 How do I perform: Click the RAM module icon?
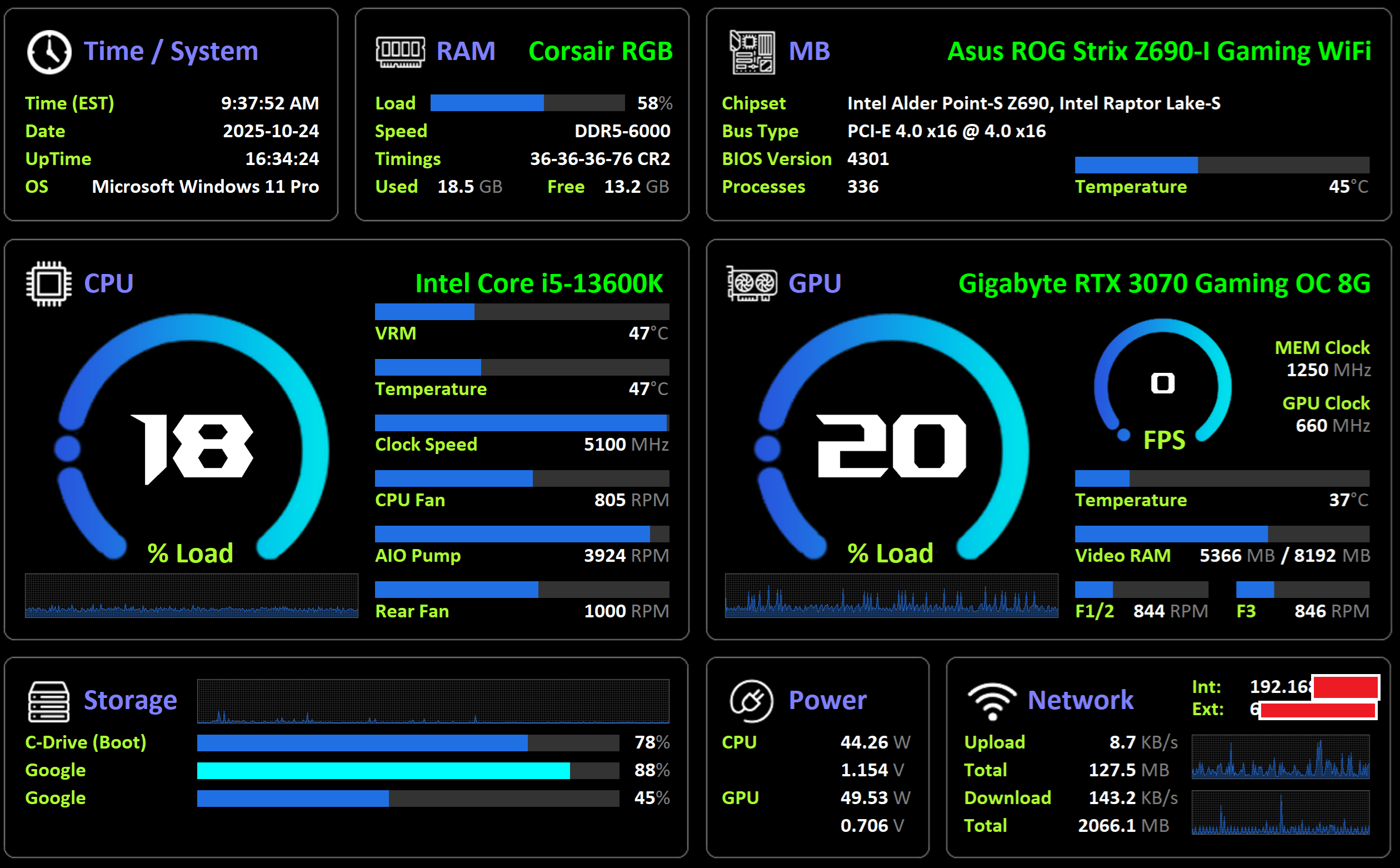pos(400,52)
